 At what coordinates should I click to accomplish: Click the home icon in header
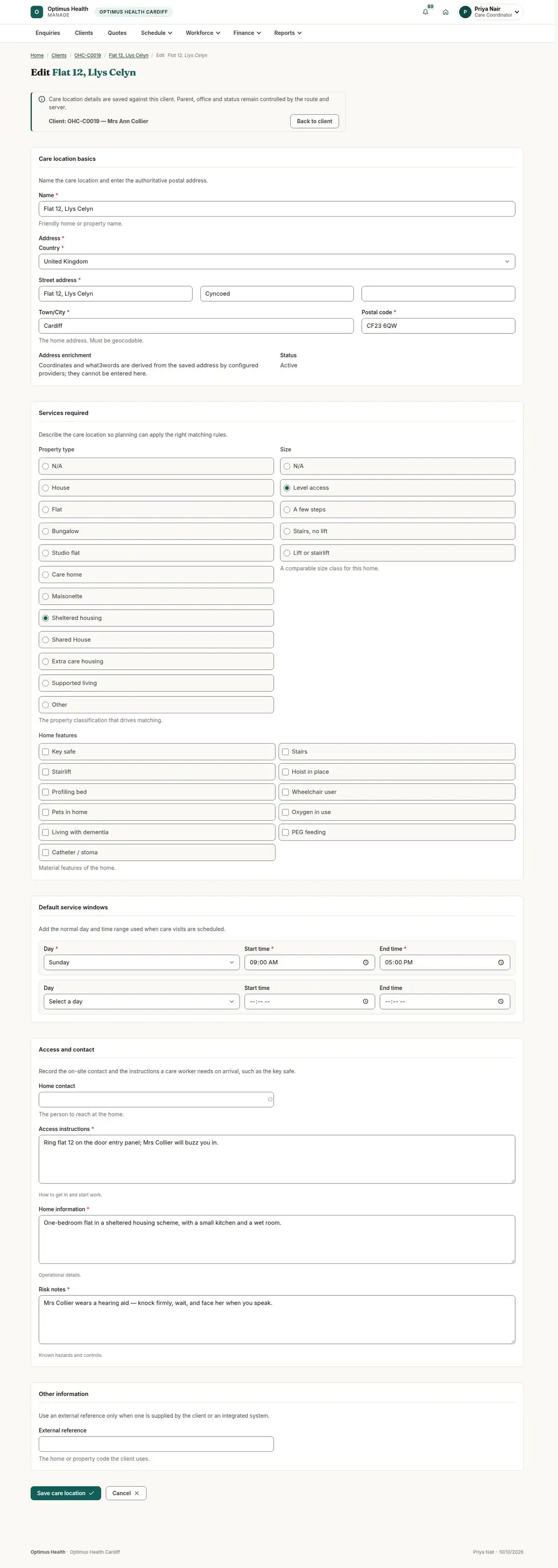click(445, 12)
